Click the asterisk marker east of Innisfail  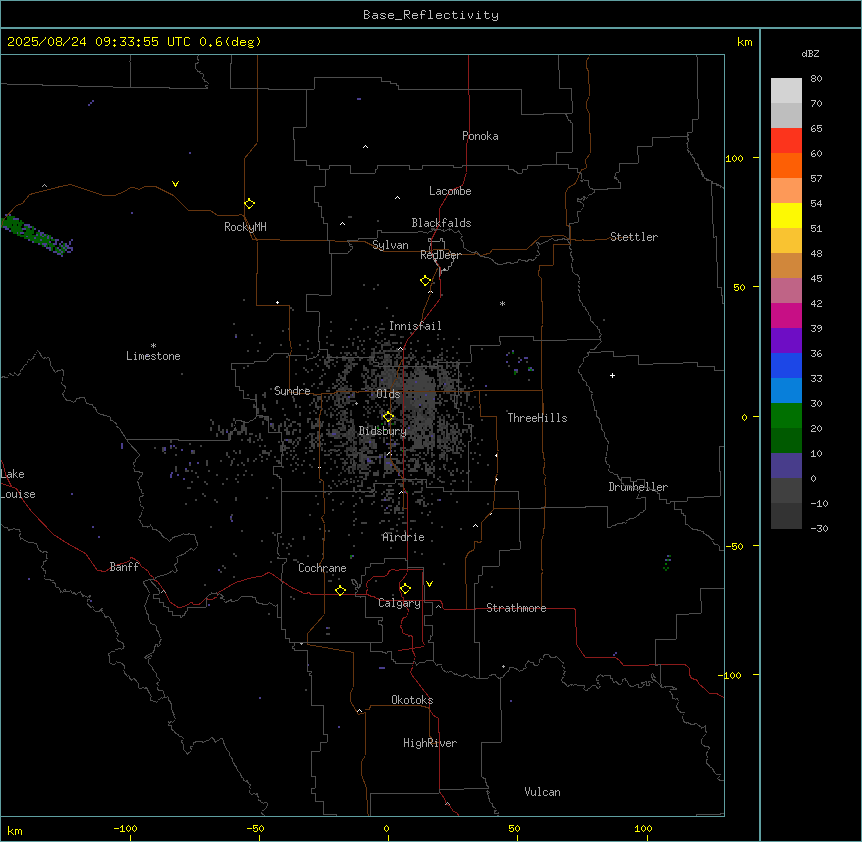point(502,303)
